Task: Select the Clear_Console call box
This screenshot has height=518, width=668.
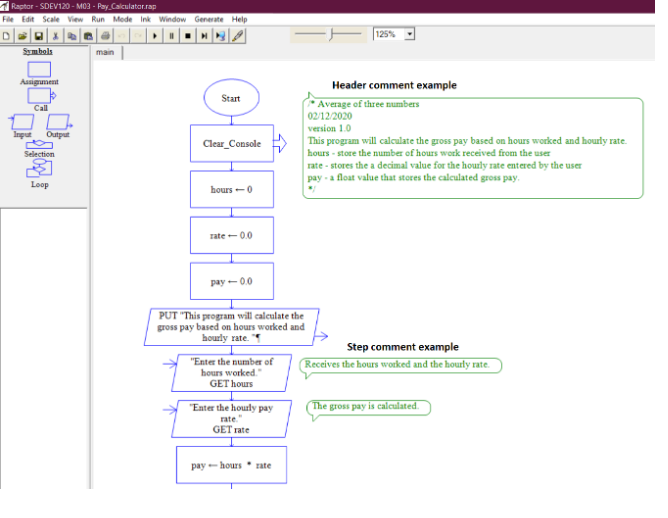Action: (x=232, y=144)
